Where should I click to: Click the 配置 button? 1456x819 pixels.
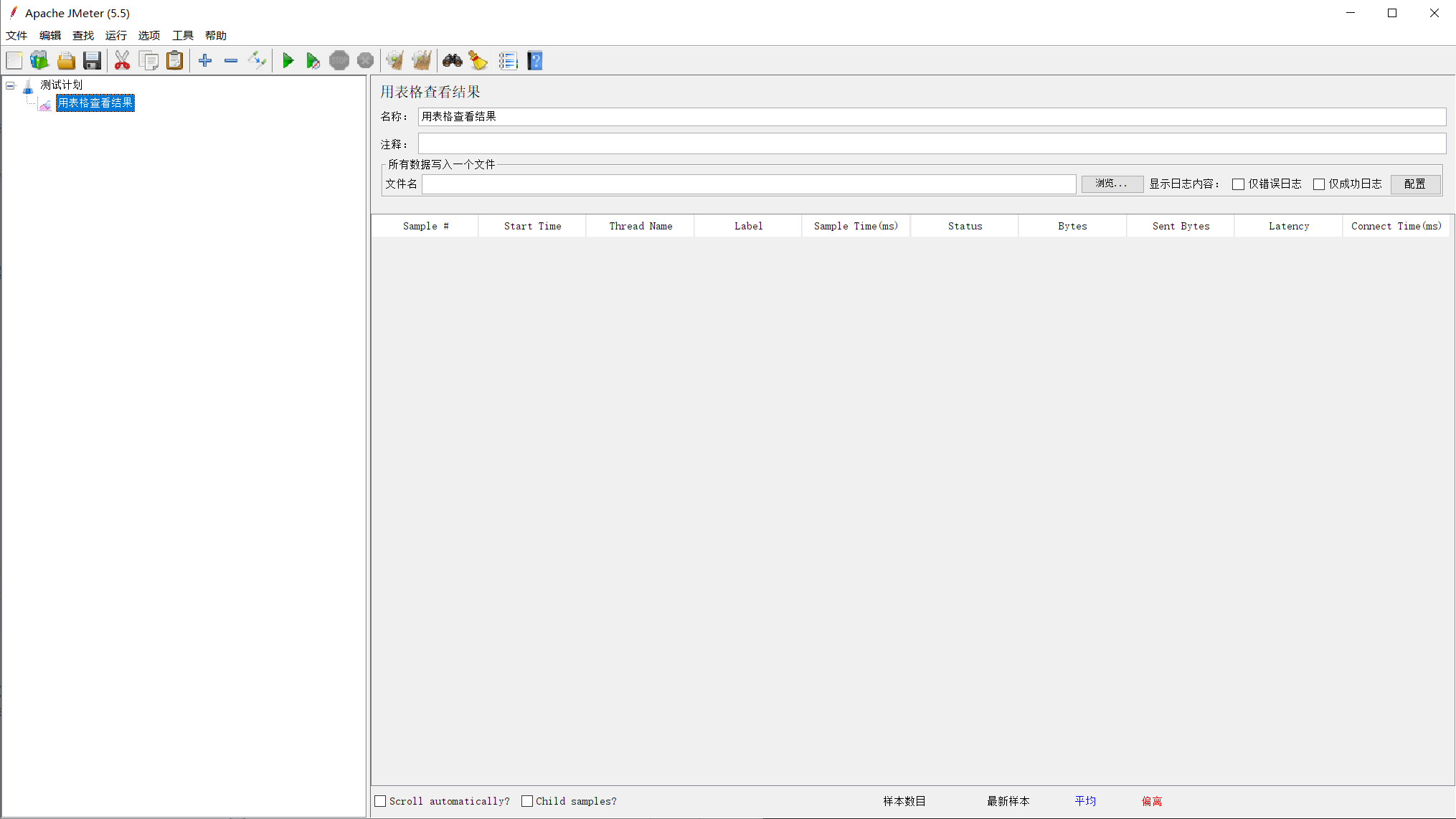pyautogui.click(x=1415, y=184)
